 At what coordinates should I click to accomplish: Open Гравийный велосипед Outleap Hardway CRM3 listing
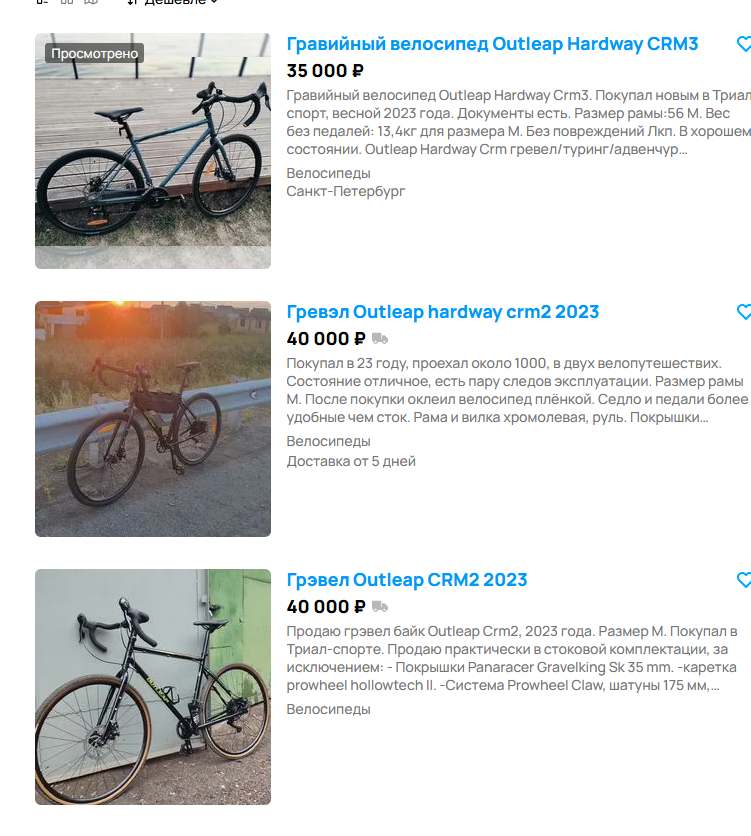pos(492,44)
